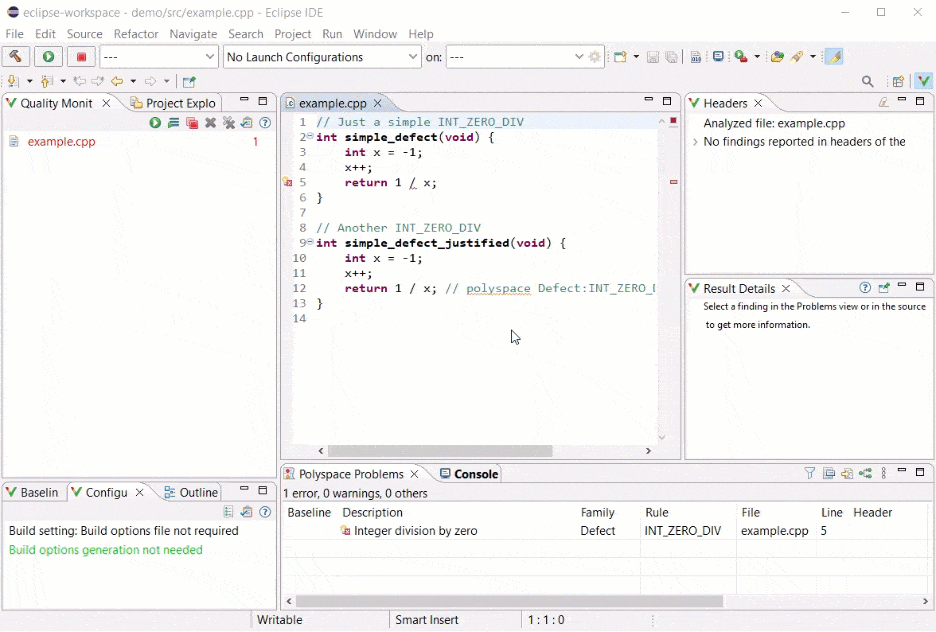Viewport: 936px width, 632px height.
Task: Switch to the Console tab
Action: pyautogui.click(x=469, y=474)
